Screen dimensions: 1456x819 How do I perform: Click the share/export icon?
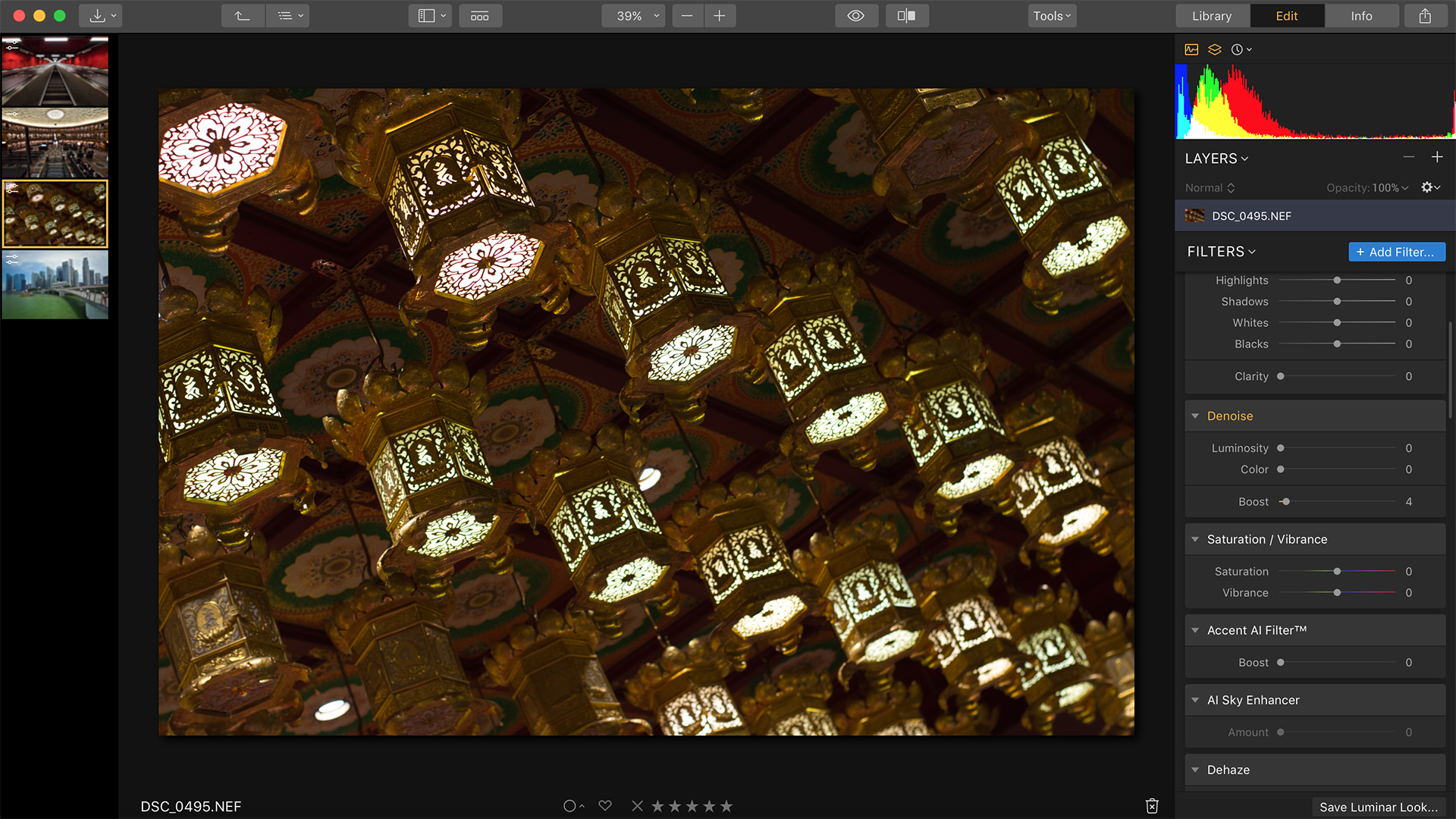tap(1425, 16)
